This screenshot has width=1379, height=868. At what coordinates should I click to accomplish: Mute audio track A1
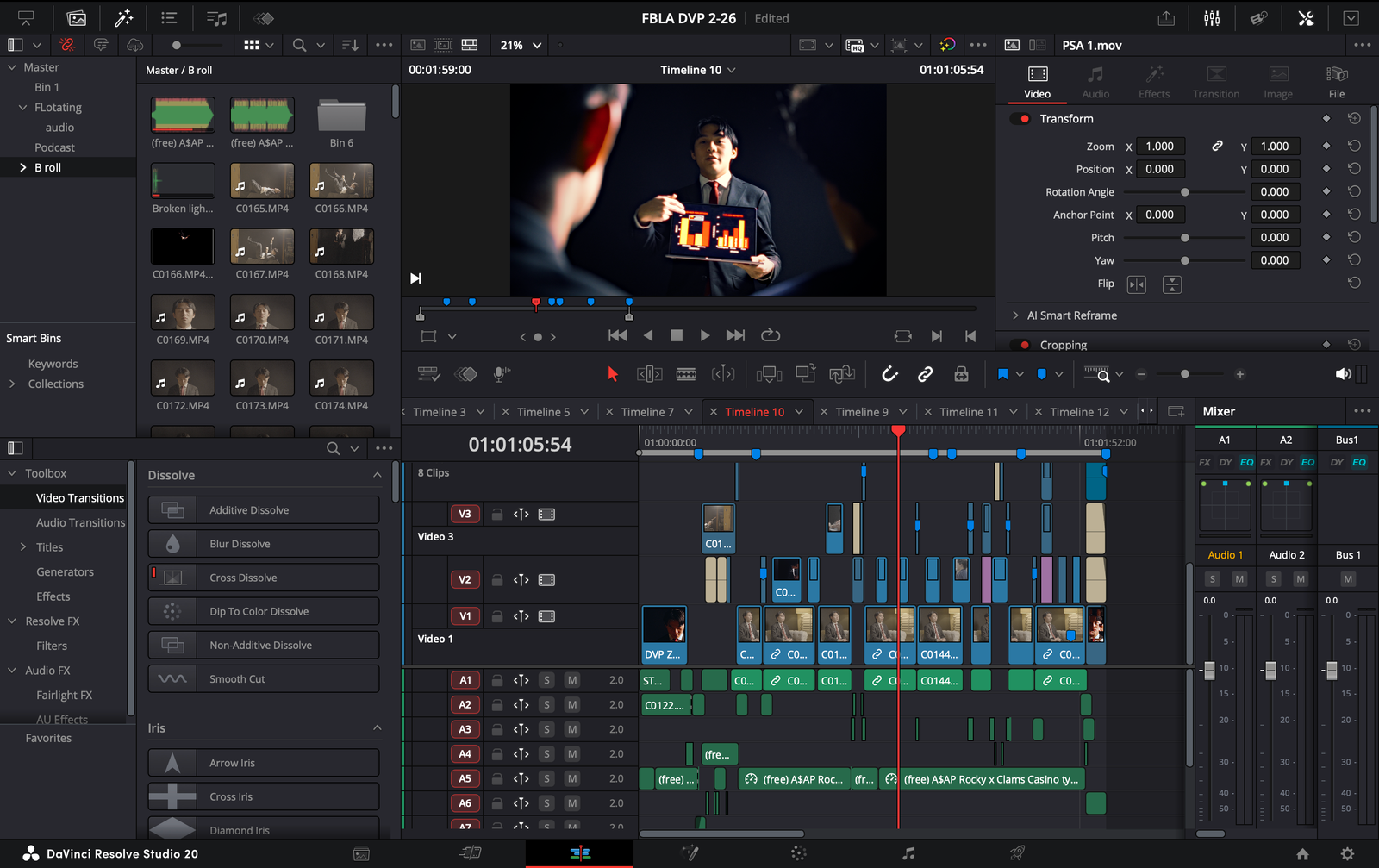pos(571,680)
